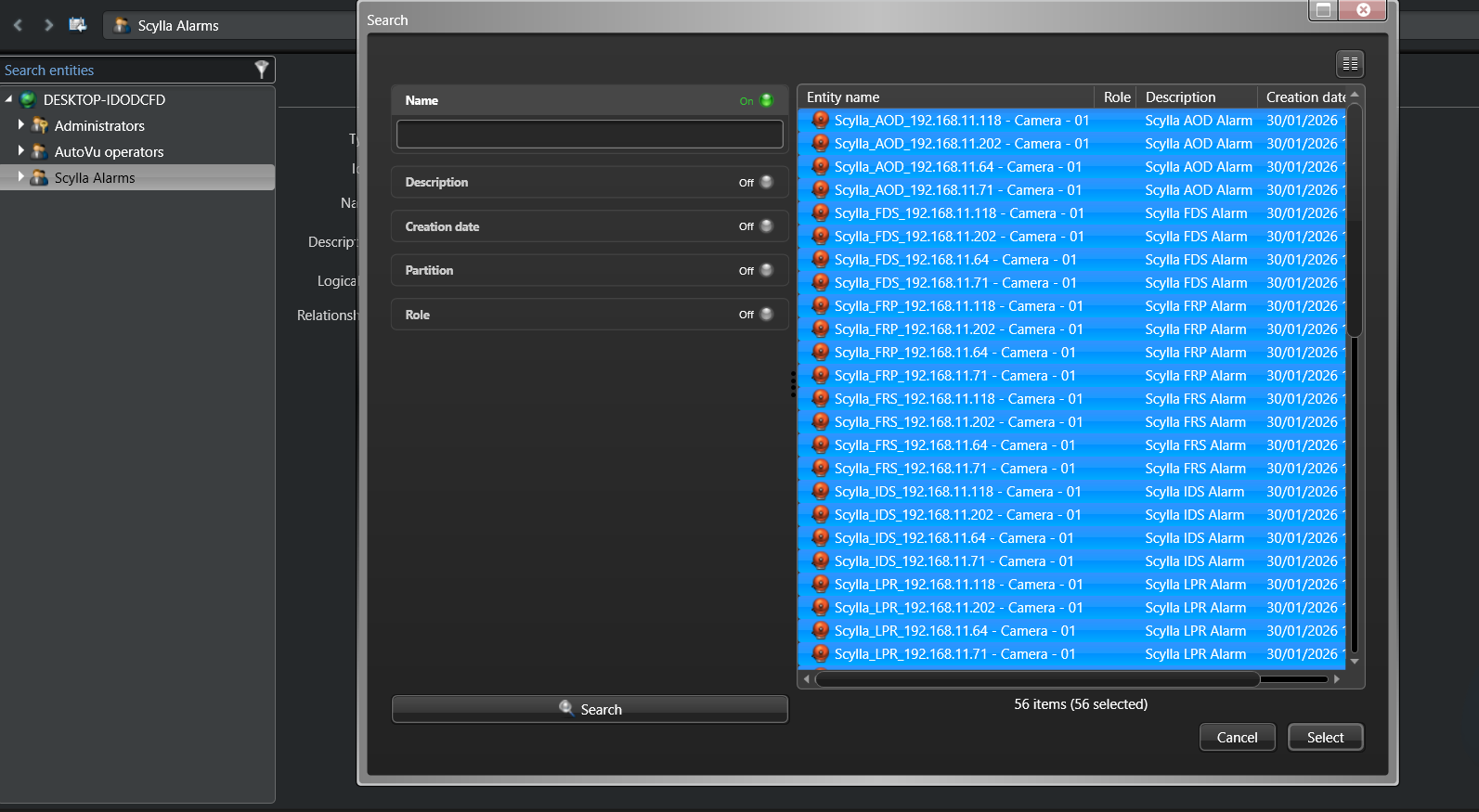This screenshot has height=812, width=1479.
Task: Click the DESKTOP-IDODCFD server icon
Action: [x=28, y=100]
